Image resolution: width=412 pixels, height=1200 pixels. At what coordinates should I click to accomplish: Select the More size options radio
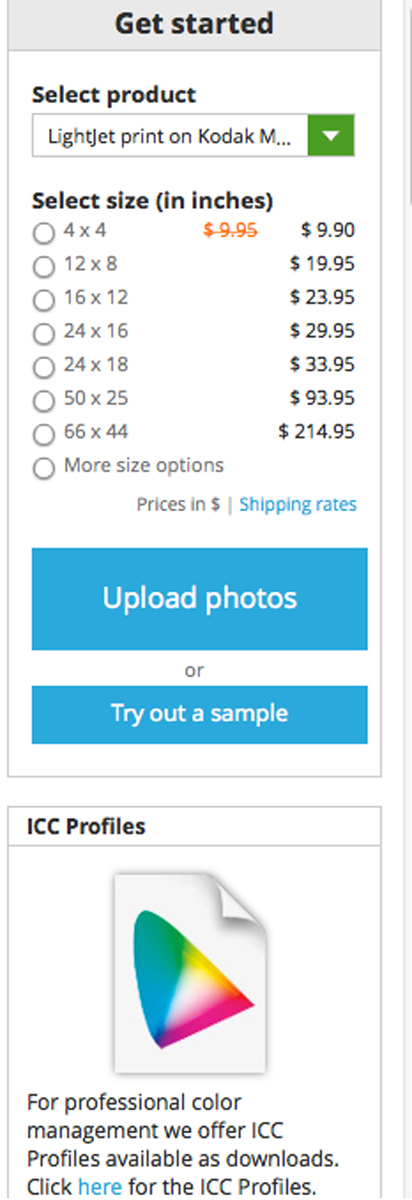43,468
